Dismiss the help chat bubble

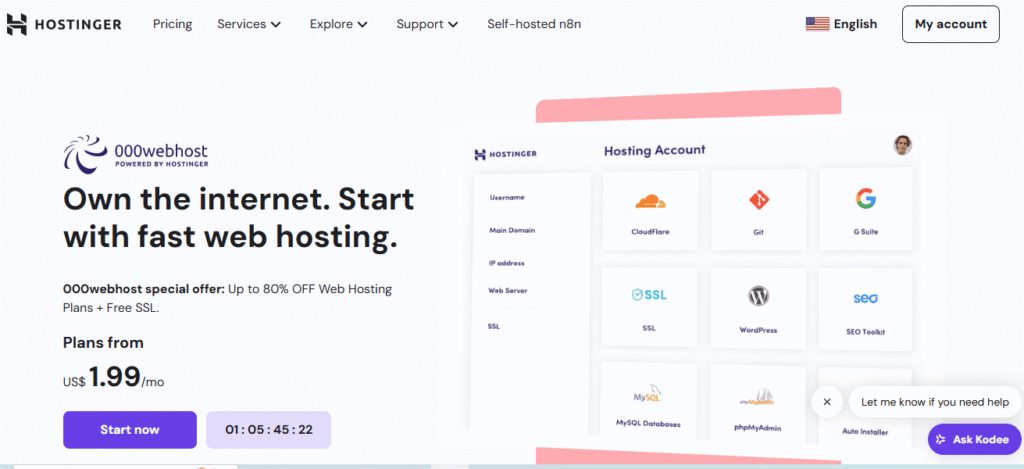[827, 402]
